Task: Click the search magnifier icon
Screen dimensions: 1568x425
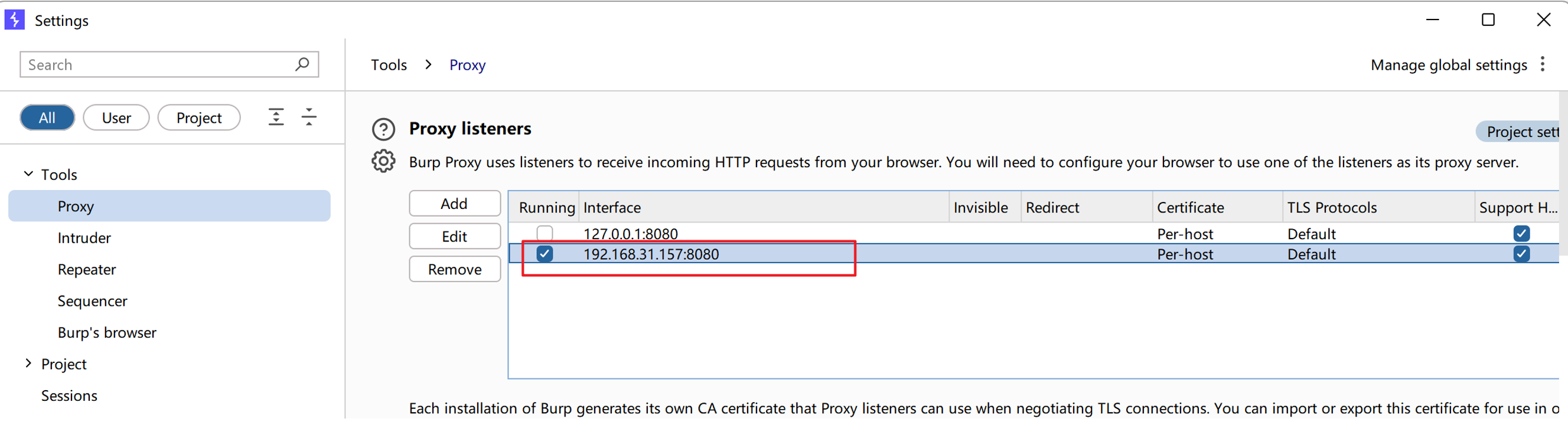Action: 302,64
